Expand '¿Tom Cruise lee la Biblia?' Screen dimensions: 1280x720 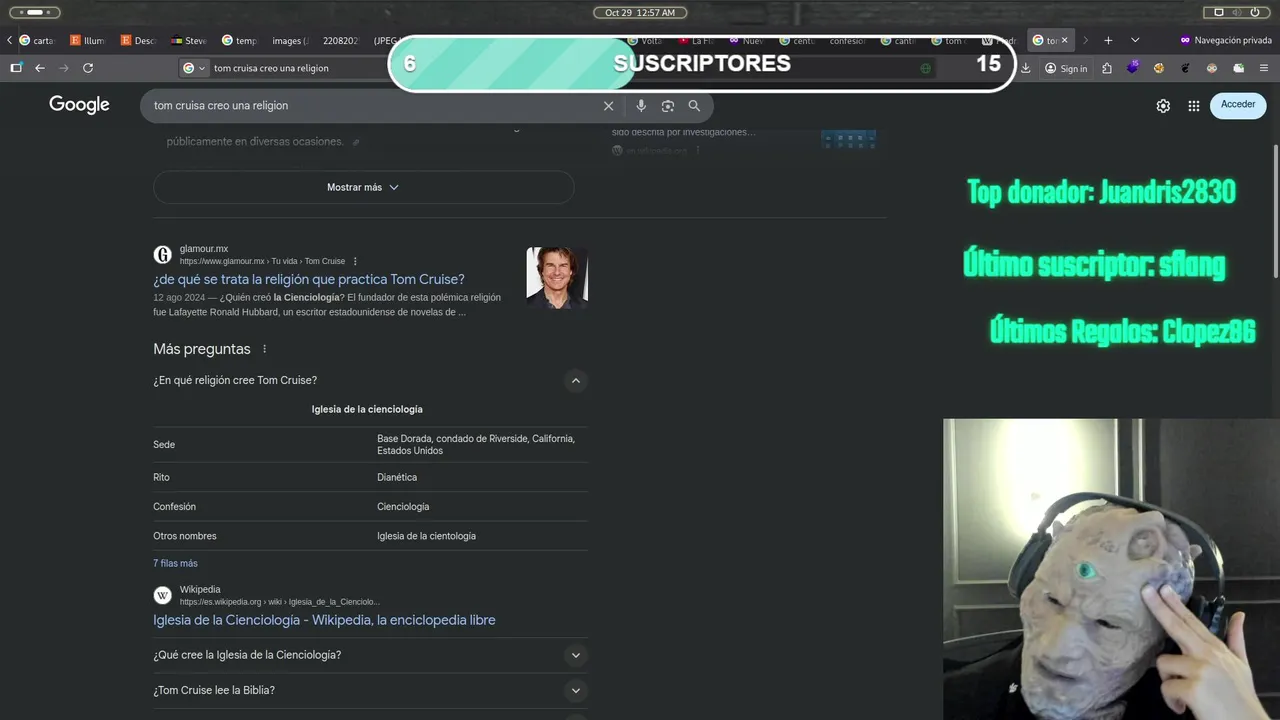point(575,691)
